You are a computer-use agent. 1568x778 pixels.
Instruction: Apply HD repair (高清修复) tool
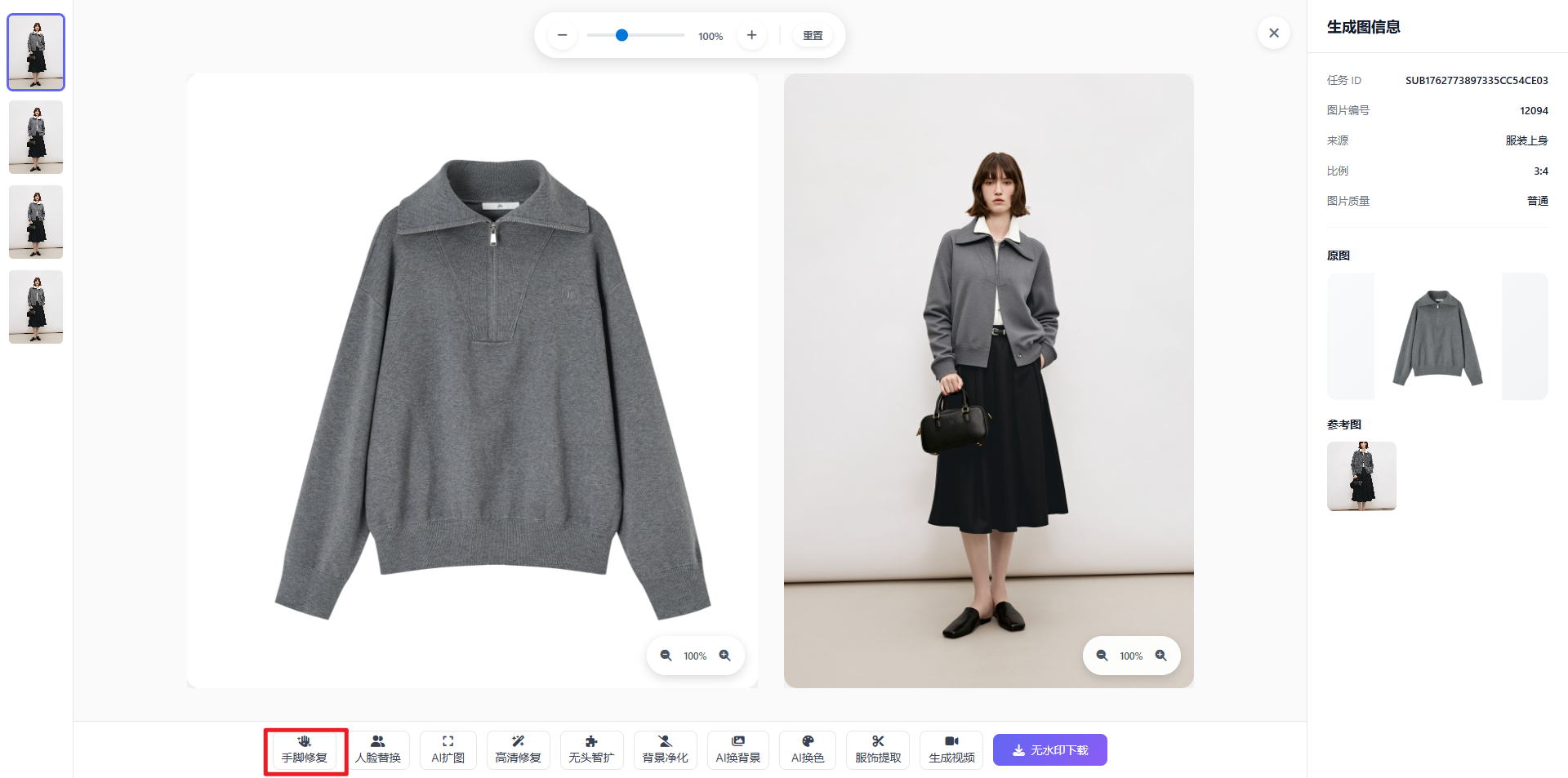[518, 750]
